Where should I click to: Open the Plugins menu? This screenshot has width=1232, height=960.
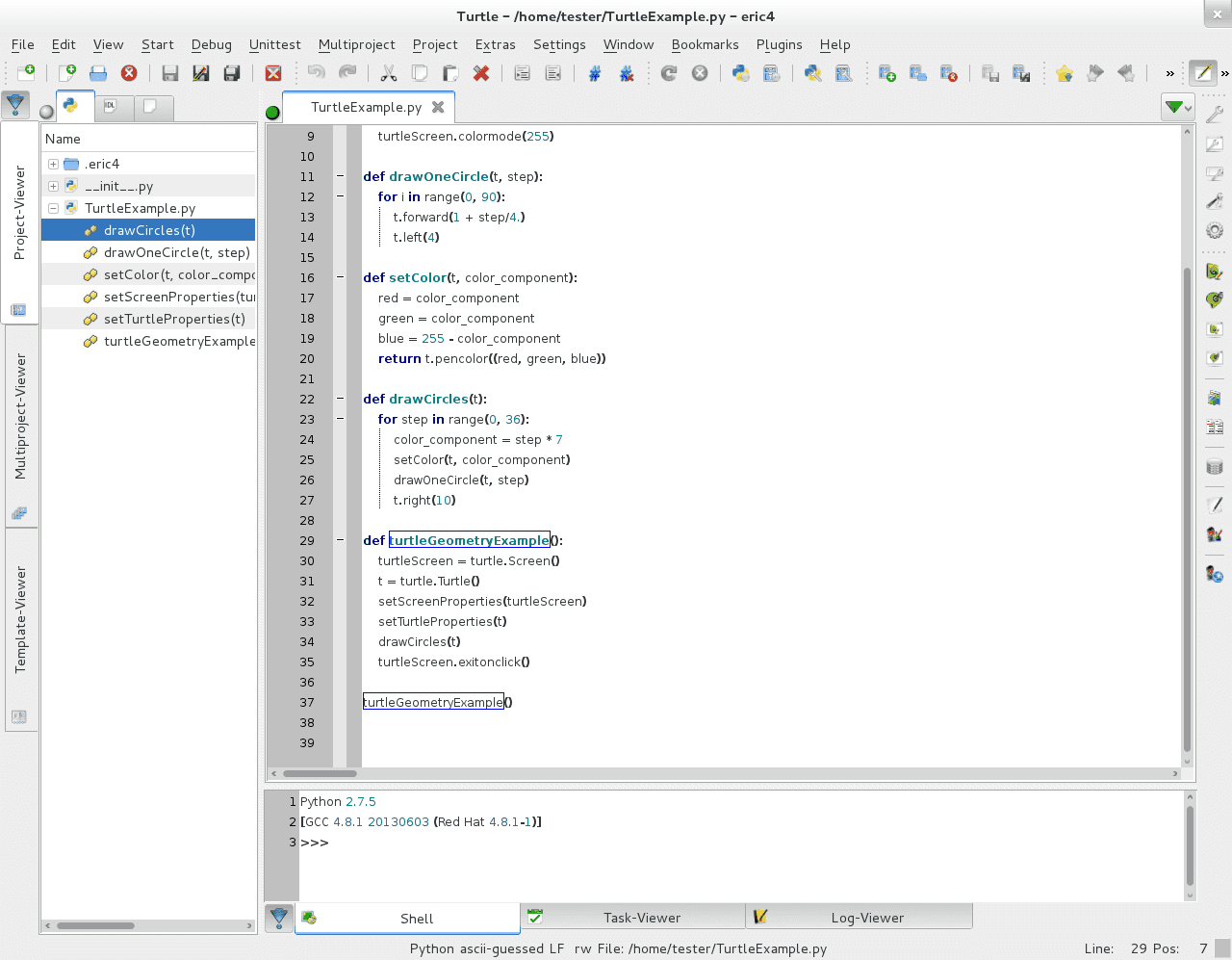coord(779,44)
